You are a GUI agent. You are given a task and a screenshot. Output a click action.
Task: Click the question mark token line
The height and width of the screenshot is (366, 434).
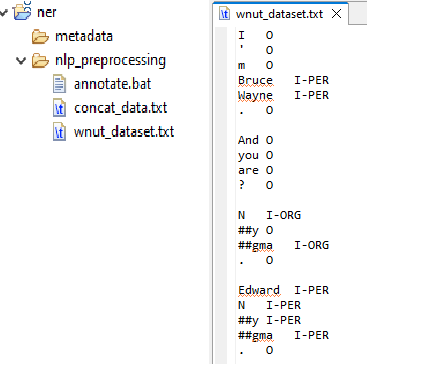pyautogui.click(x=256, y=185)
